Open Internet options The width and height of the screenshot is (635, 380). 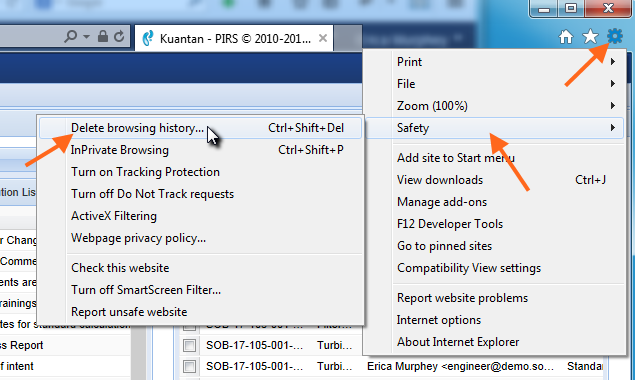click(494, 320)
